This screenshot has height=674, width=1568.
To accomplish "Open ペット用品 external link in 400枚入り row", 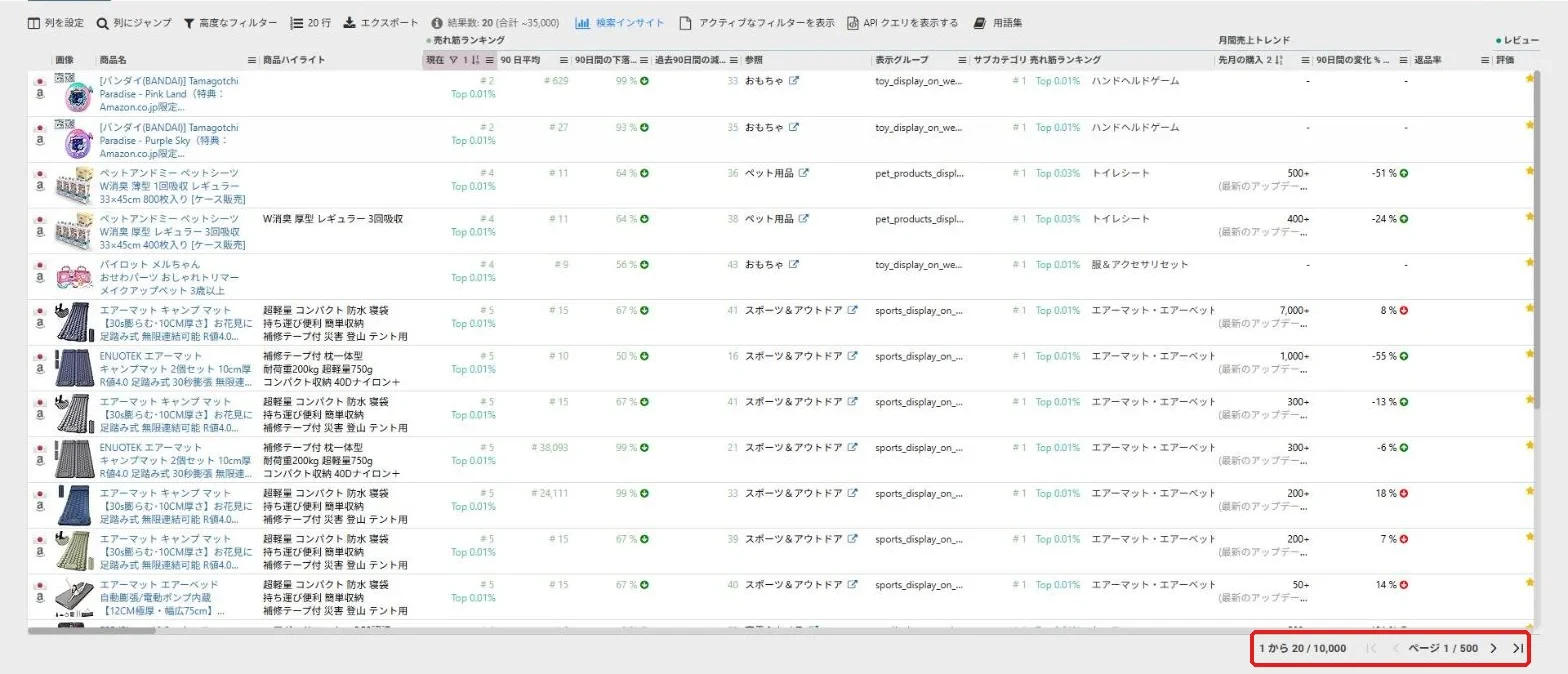I will pos(804,219).
